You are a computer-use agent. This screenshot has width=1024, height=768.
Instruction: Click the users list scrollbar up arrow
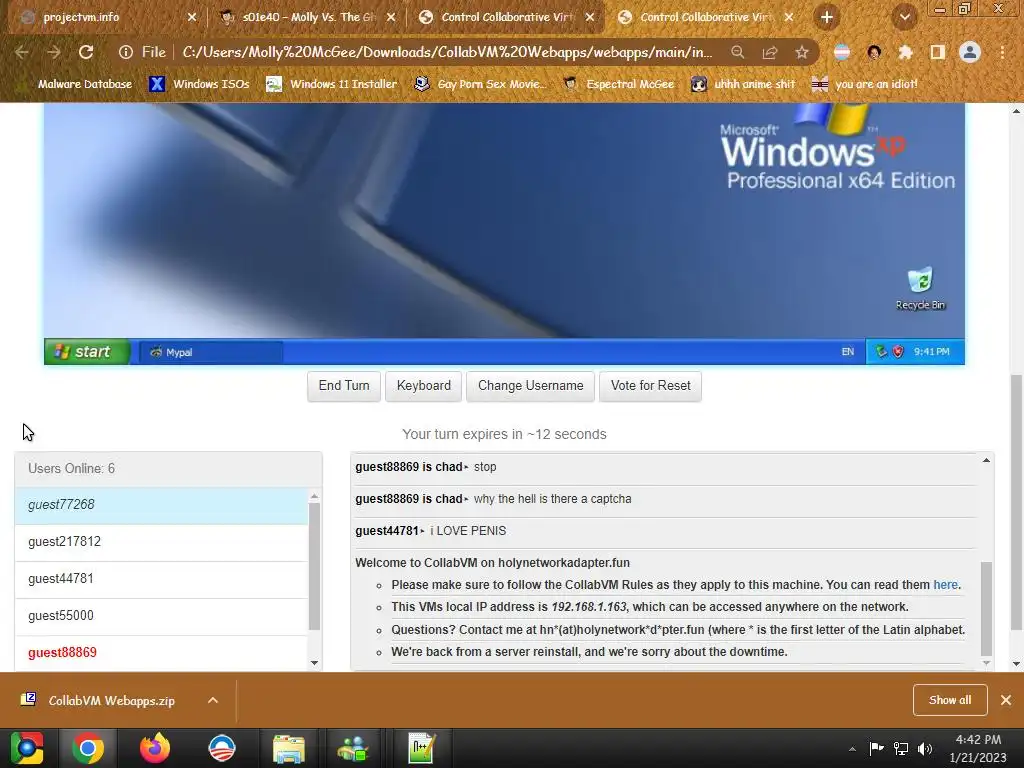(315, 496)
